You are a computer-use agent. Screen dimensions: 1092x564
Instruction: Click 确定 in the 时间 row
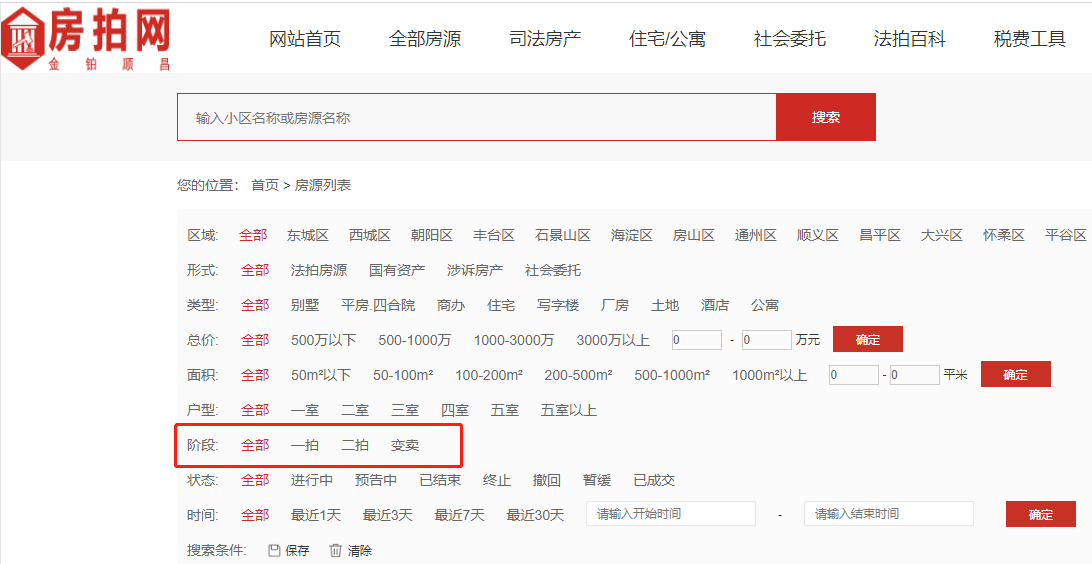point(1040,515)
